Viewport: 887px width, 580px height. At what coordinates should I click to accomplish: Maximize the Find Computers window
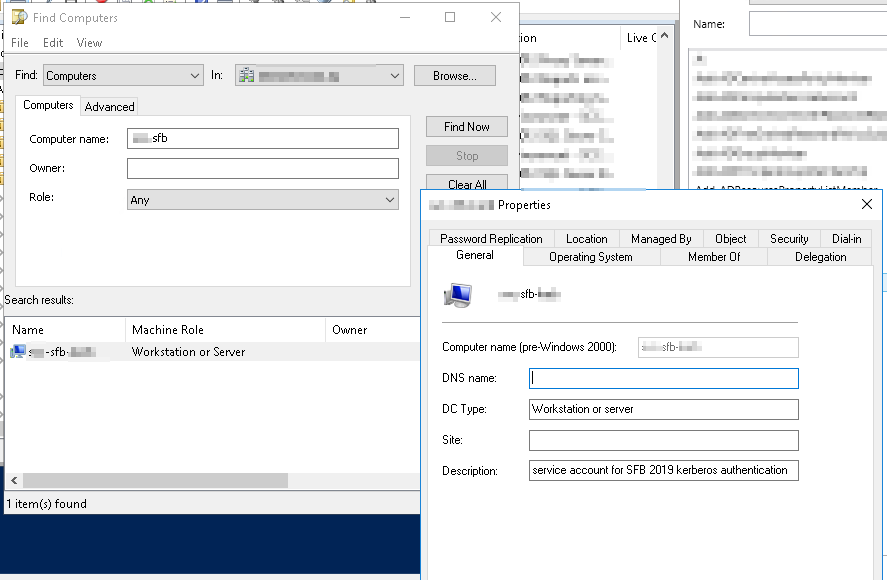click(450, 18)
